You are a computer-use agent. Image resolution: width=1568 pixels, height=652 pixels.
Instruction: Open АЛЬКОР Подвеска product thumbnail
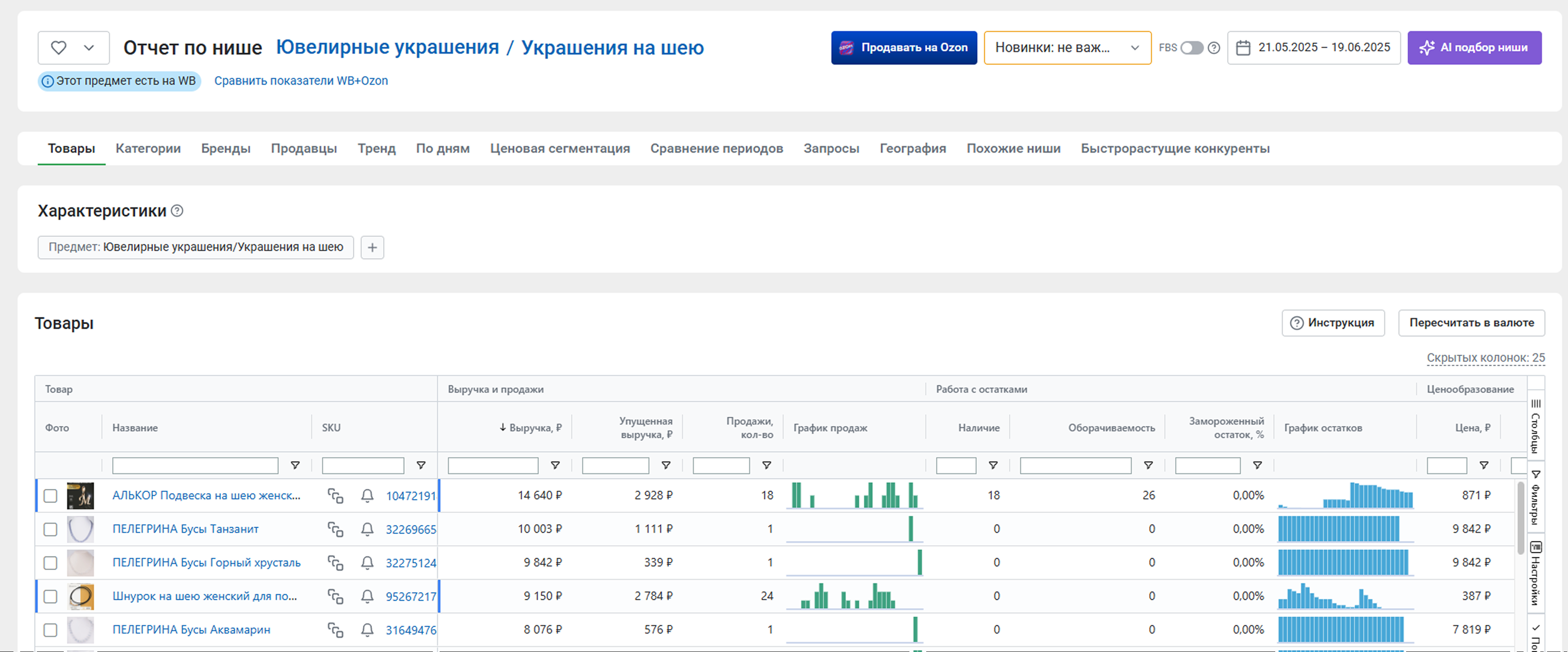80,496
